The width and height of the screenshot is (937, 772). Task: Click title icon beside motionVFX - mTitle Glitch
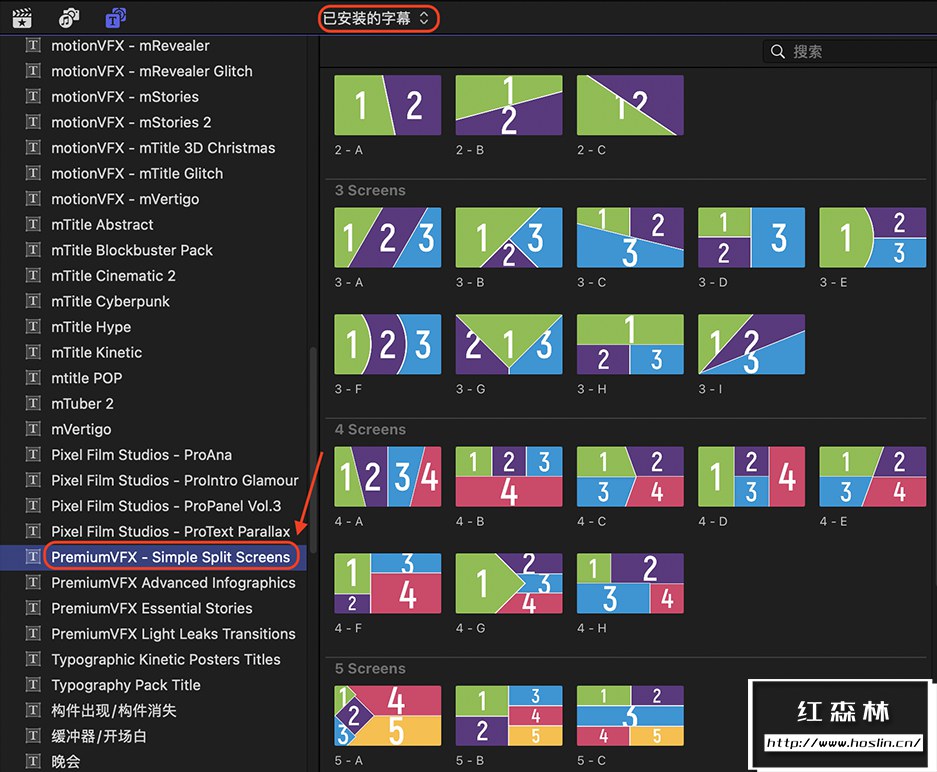33,173
